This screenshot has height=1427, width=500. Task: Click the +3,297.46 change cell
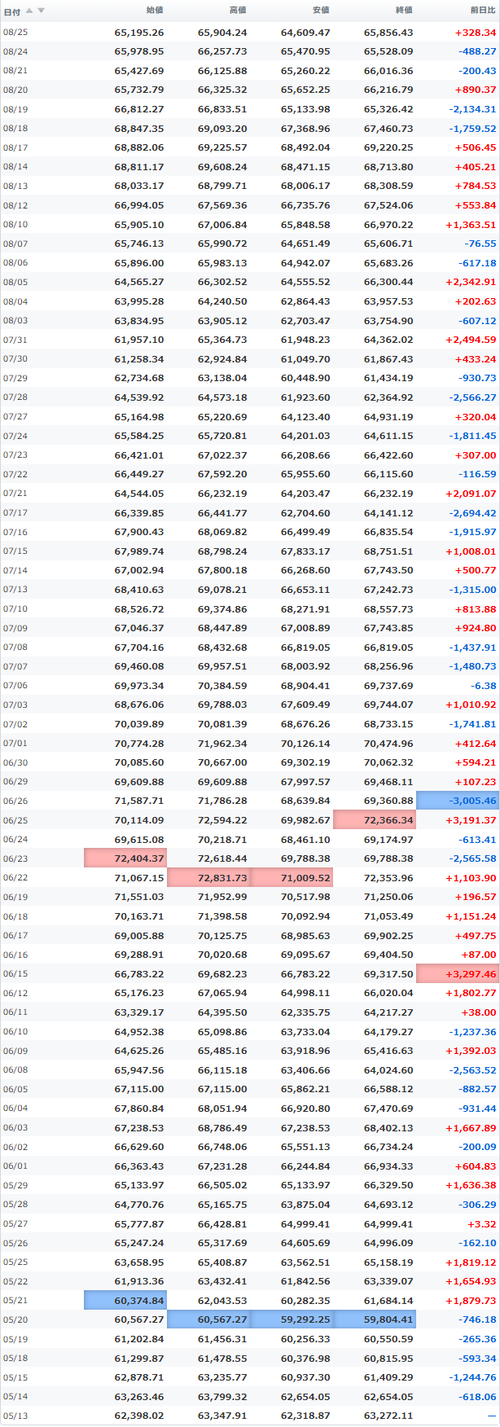457,972
